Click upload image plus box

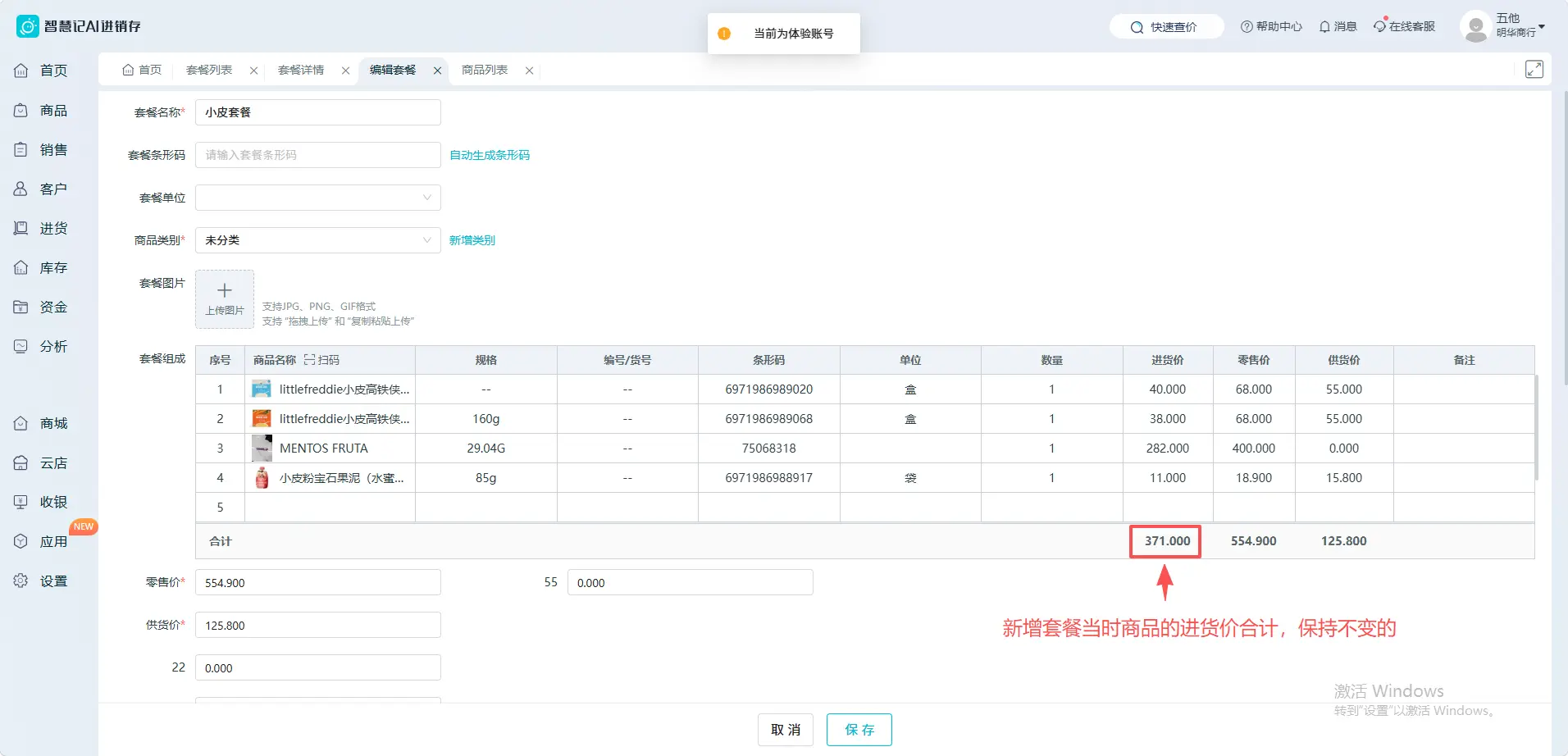tap(225, 299)
